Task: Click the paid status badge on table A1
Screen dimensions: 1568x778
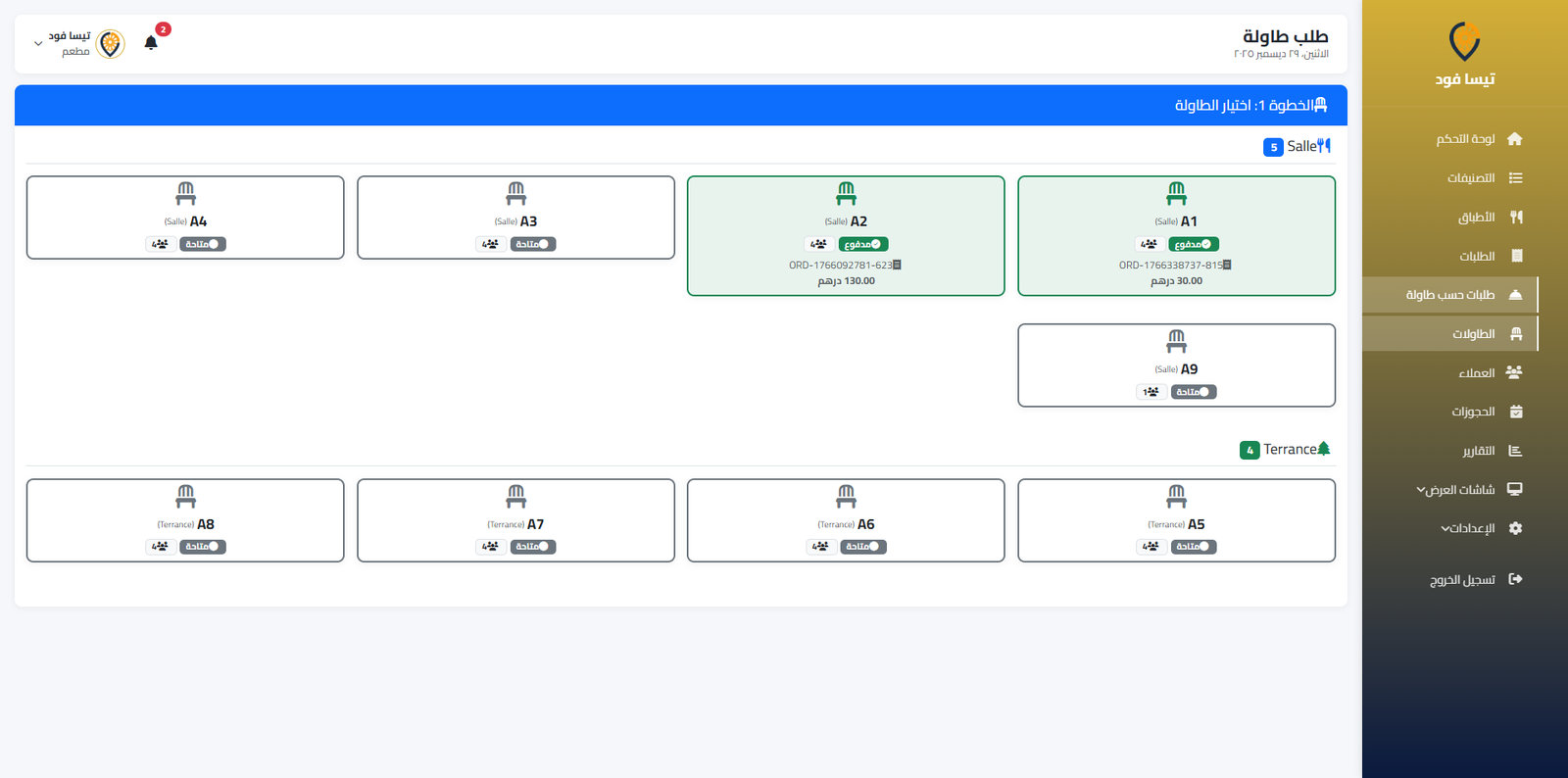Action: click(x=1193, y=244)
